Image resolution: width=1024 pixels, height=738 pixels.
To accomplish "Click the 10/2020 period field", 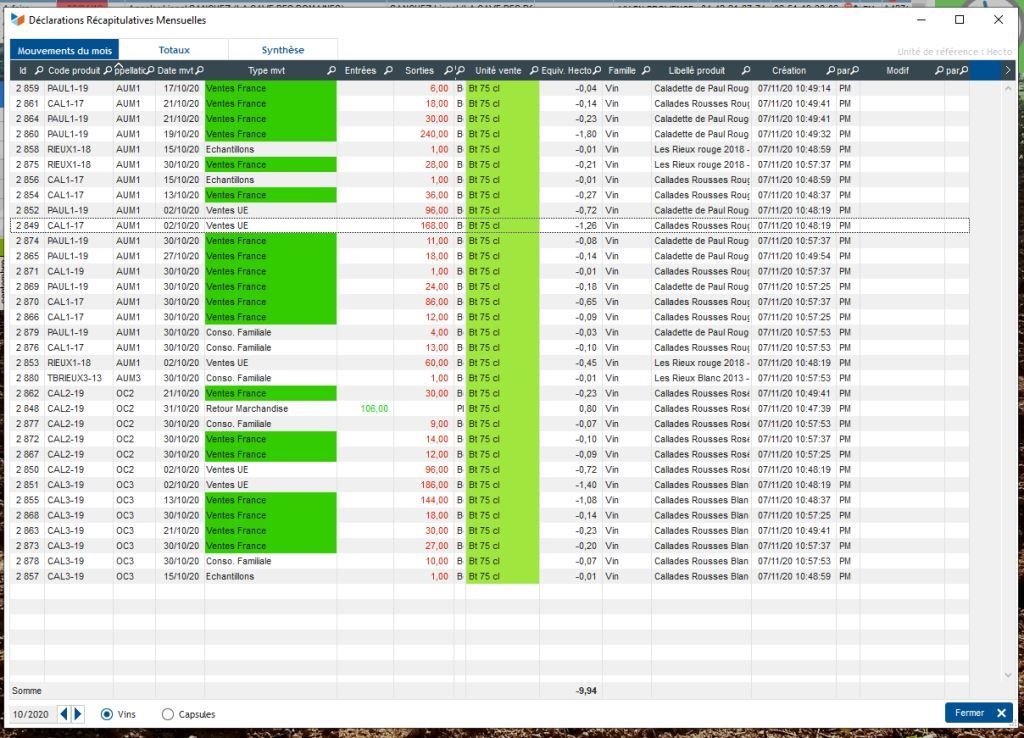I will click(x=31, y=714).
